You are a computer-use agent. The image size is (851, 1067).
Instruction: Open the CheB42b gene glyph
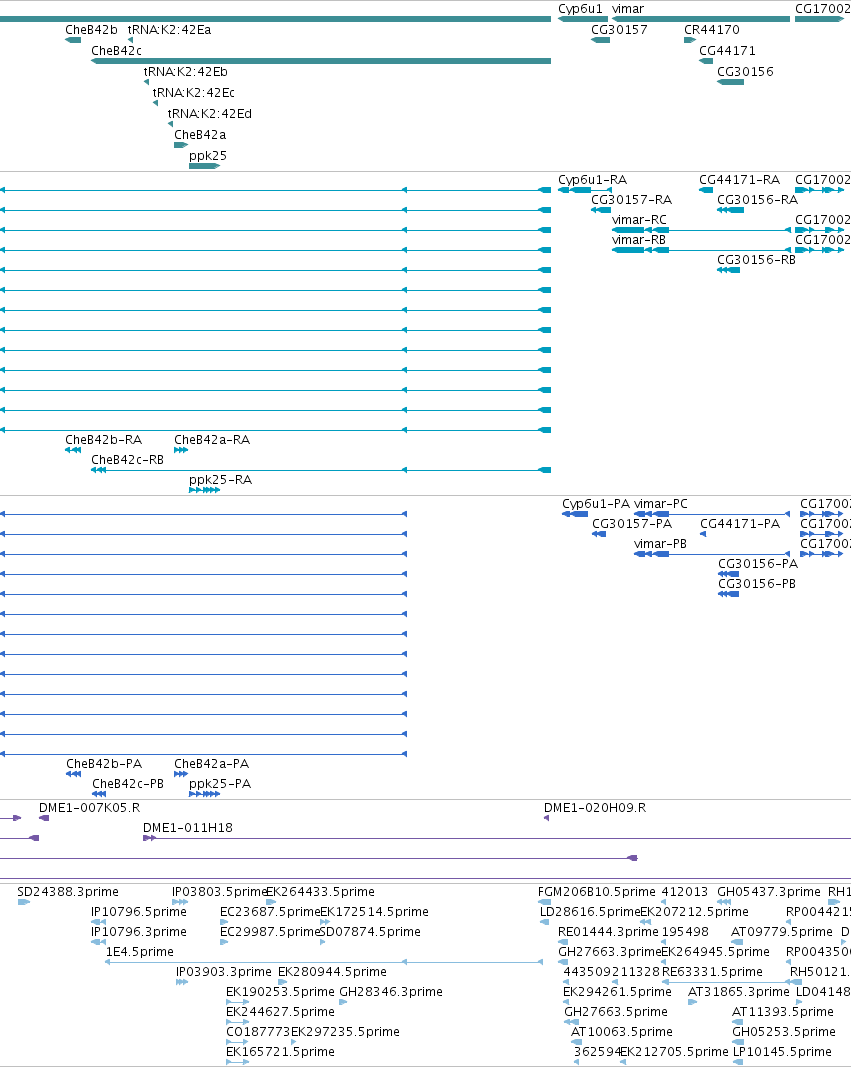[x=73, y=40]
